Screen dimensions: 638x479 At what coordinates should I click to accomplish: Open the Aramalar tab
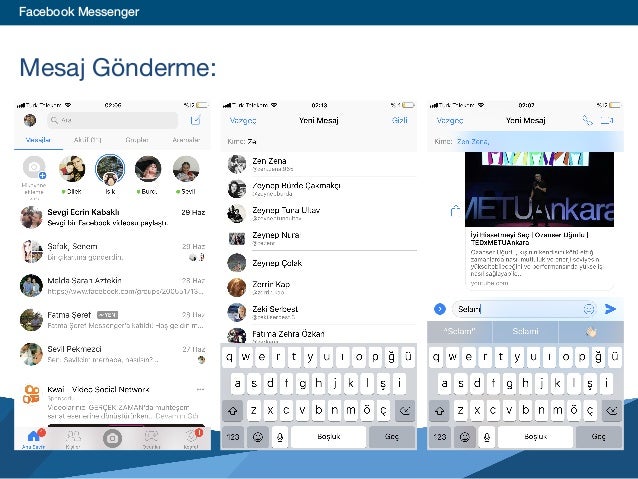pos(186,140)
